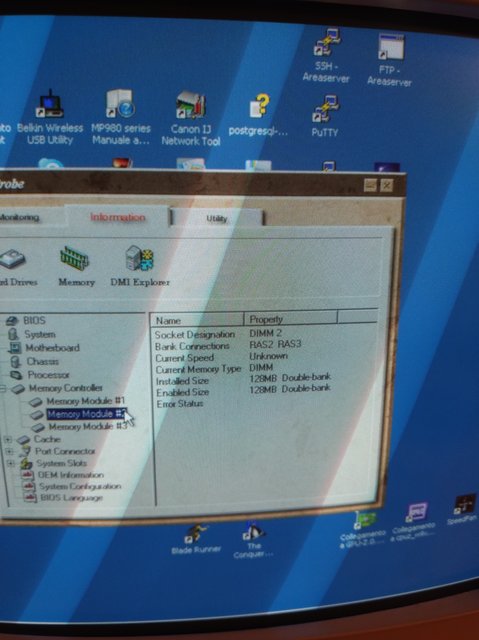Open the DMI Explorer icon
The width and height of the screenshot is (479, 640).
pos(140,266)
